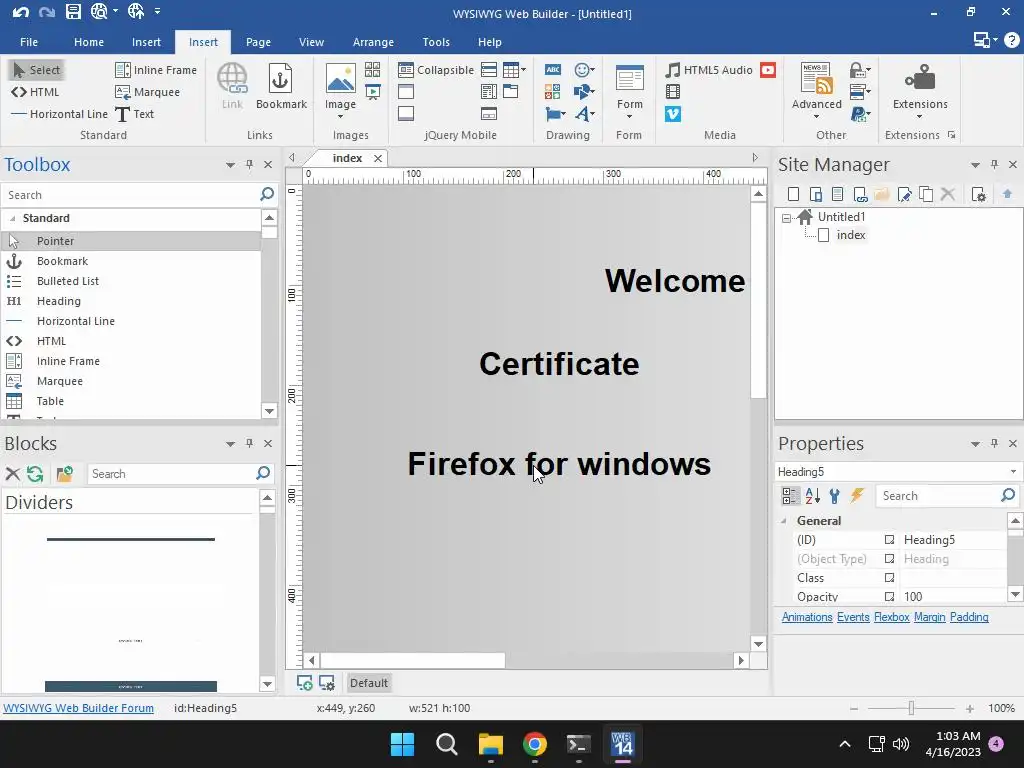Open the Padding link in Properties
Viewport: 1024px width, 768px height.
coord(969,617)
